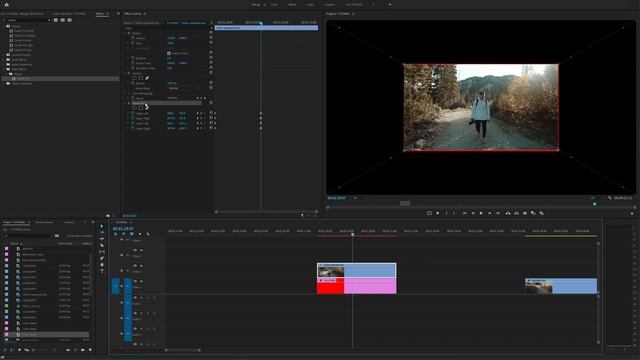
Task: Click Export Frame camera icon
Action: 525,213
